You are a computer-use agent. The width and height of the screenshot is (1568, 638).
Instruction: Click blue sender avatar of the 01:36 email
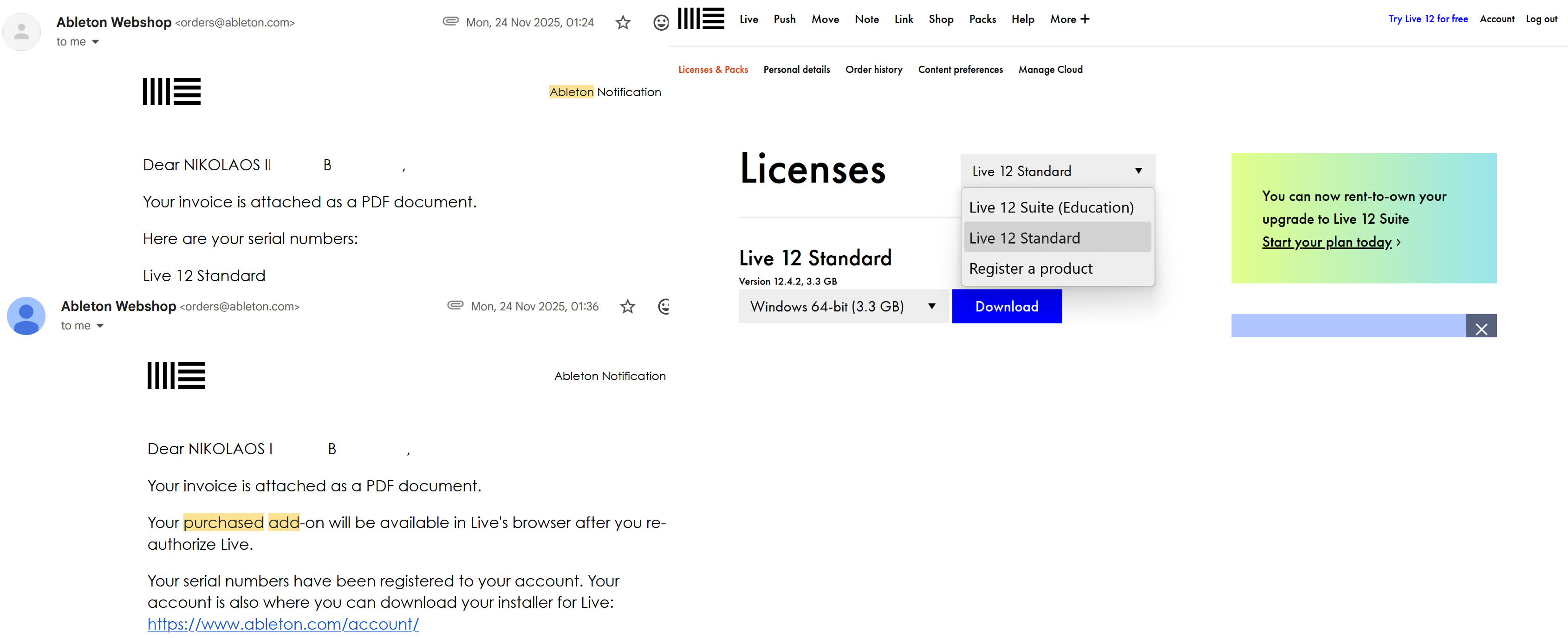pos(26,316)
